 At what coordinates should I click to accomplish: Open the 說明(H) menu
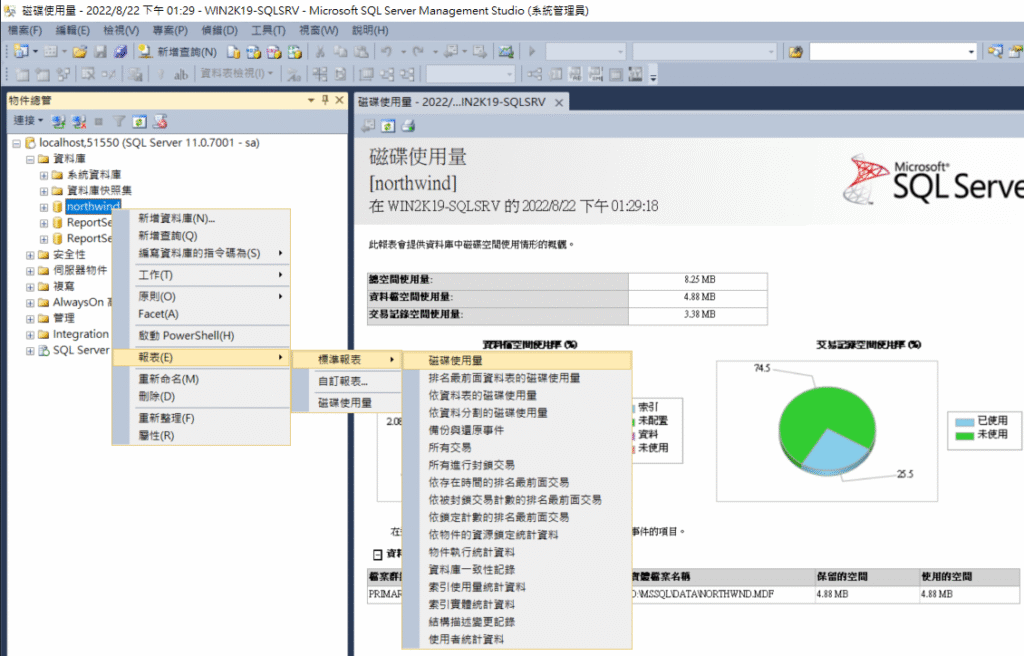[370, 30]
